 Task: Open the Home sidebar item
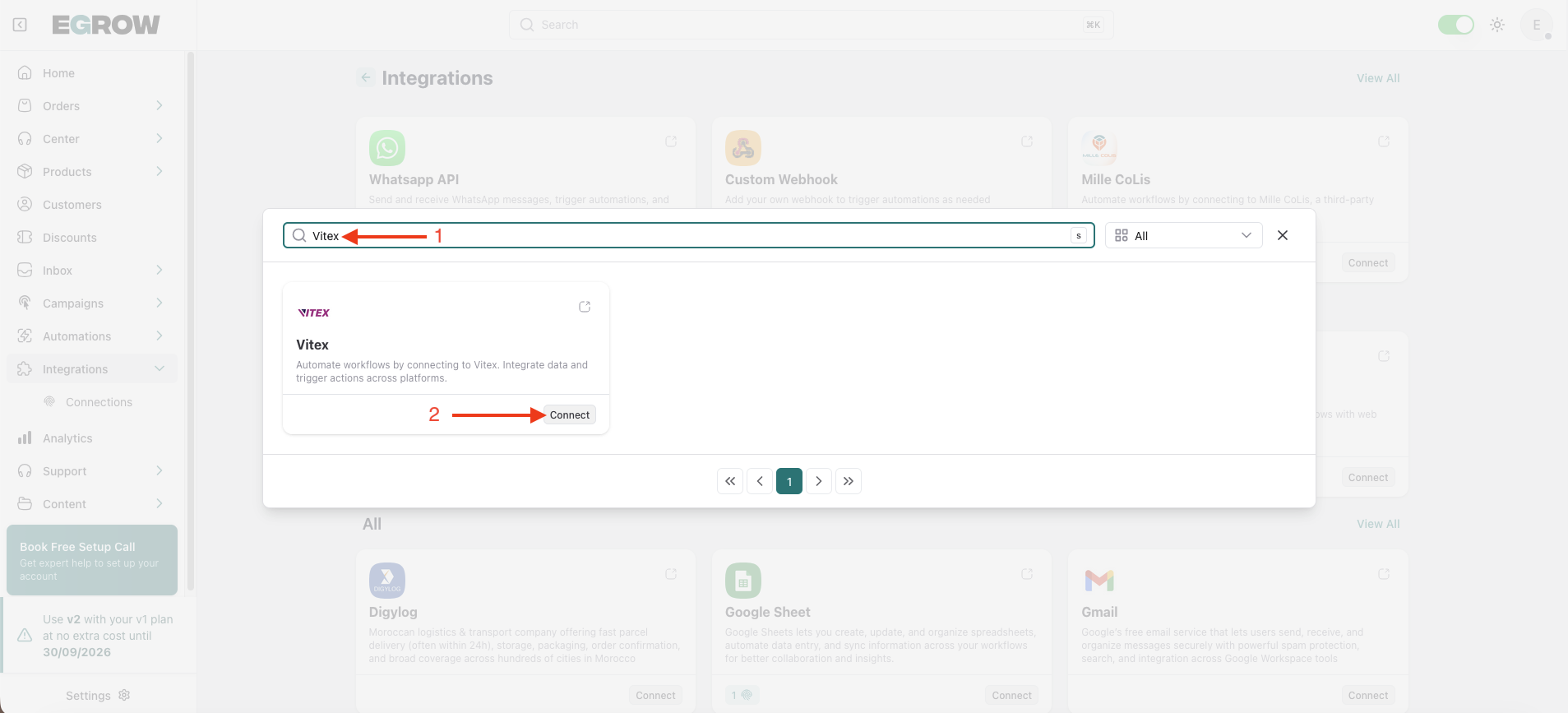(x=92, y=73)
